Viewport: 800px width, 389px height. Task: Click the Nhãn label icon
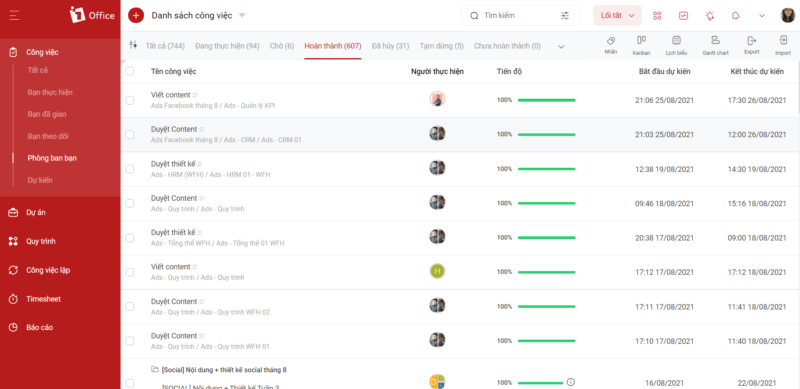pos(611,40)
